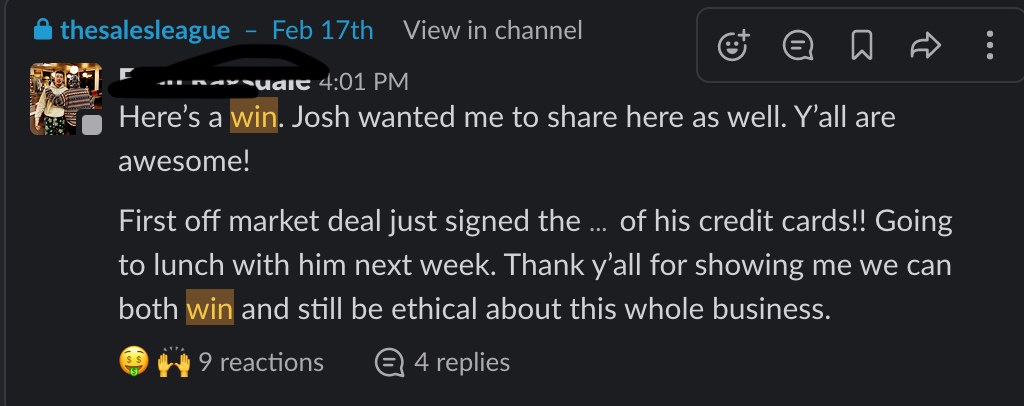Click the highlighted "win" after "both"

(209, 309)
